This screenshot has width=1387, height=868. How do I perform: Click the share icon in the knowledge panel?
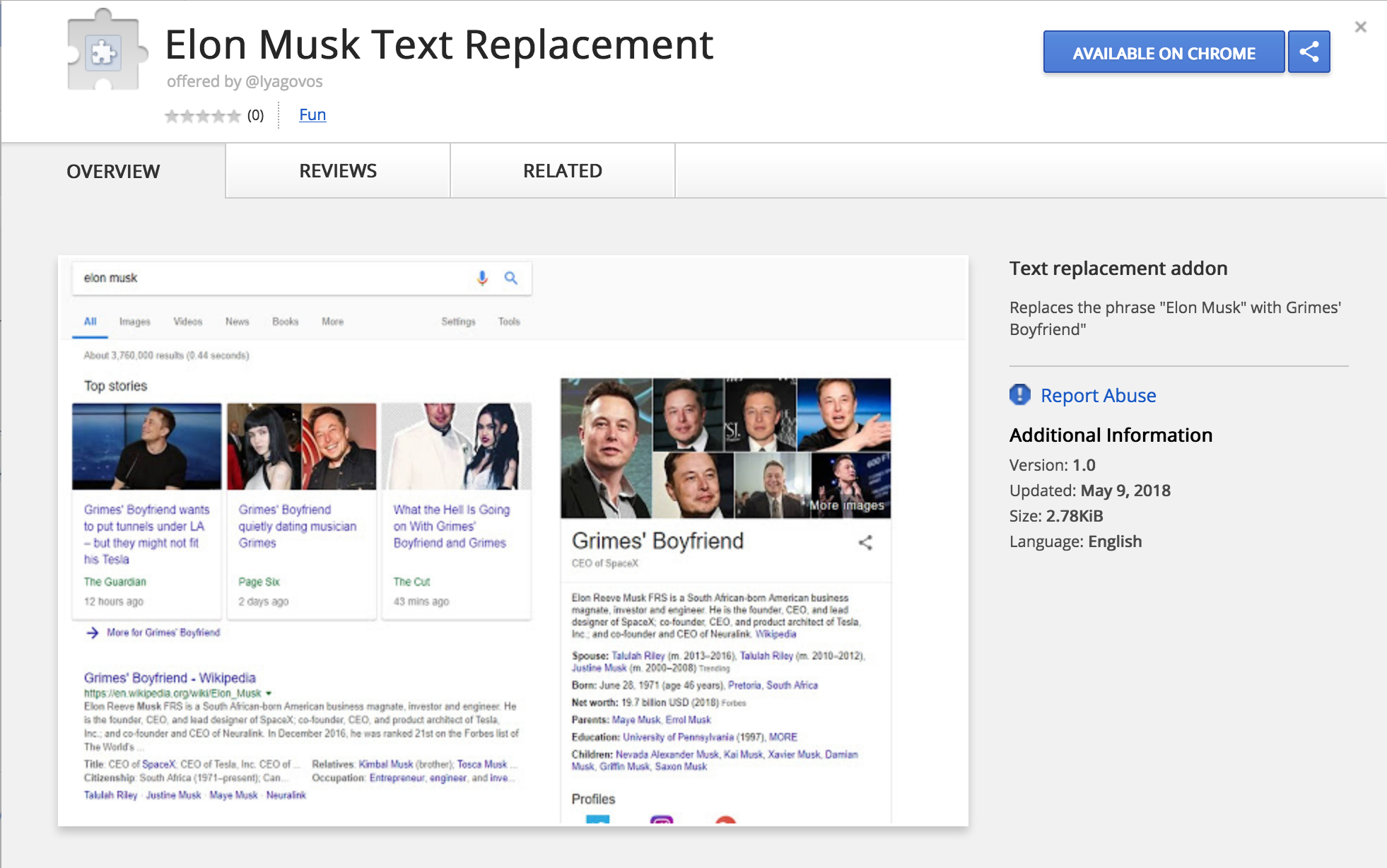click(867, 544)
